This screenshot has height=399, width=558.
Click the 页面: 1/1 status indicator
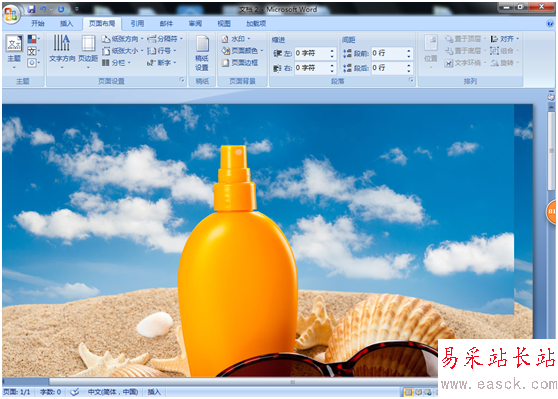click(x=16, y=392)
